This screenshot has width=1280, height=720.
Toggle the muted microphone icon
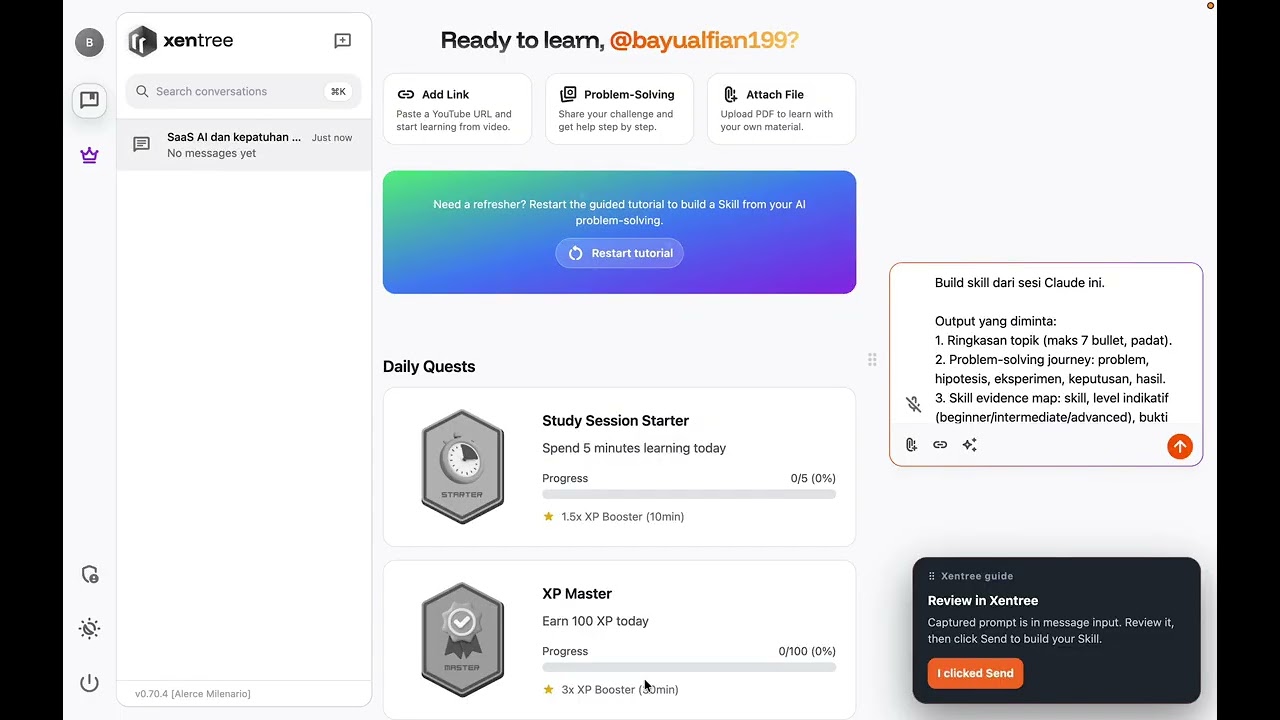[x=913, y=404]
